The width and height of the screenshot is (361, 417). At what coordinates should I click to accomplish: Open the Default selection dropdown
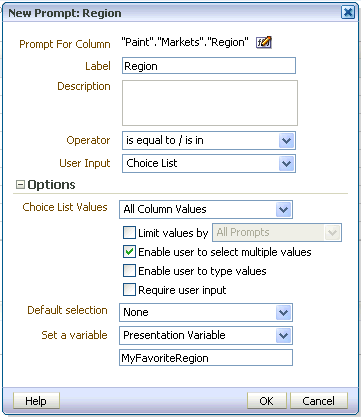point(284,312)
